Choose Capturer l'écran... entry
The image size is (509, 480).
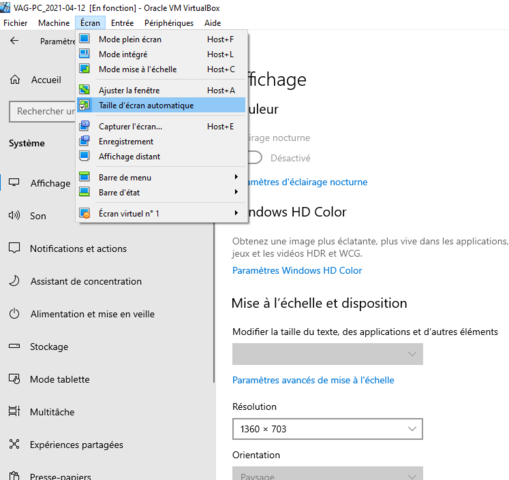click(x=162, y=126)
